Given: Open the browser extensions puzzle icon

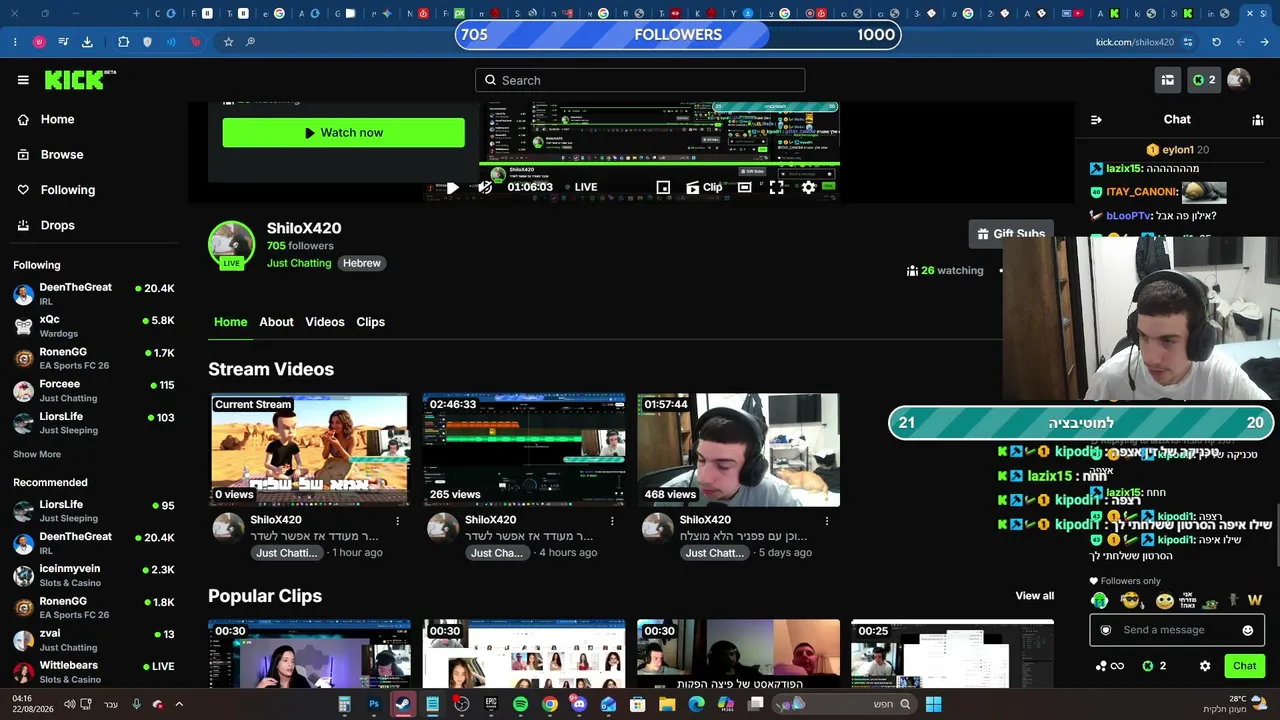Looking at the screenshot, I should coord(123,42).
